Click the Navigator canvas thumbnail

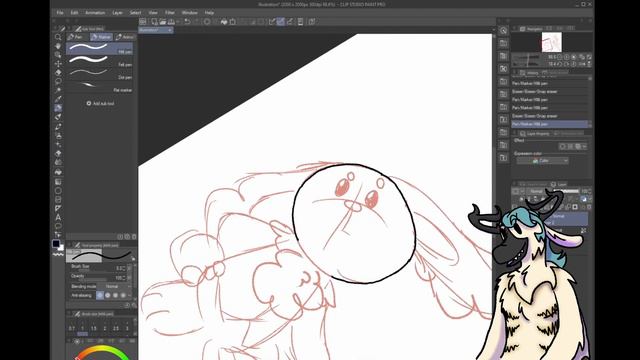(x=551, y=42)
